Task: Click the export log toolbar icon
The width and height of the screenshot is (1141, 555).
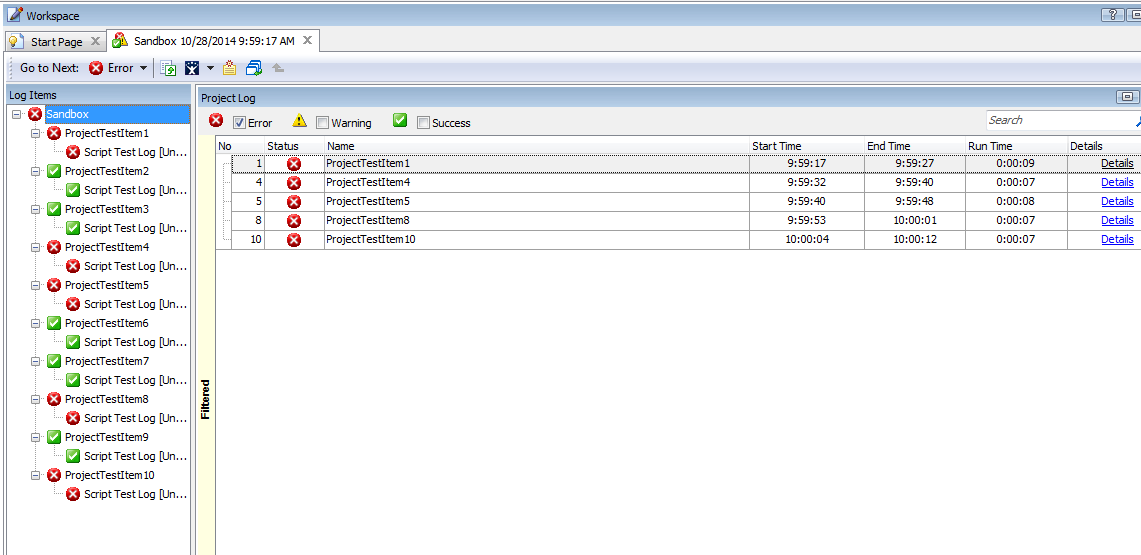Action: pos(169,68)
